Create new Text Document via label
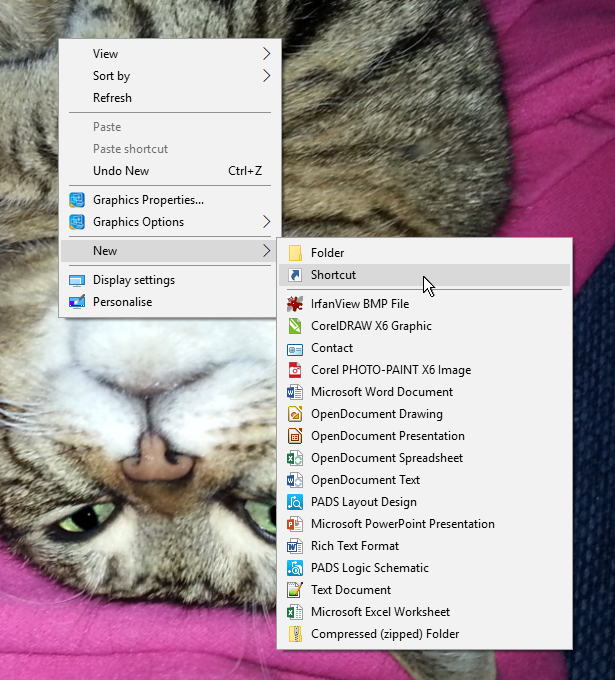615x680 pixels. (351, 590)
